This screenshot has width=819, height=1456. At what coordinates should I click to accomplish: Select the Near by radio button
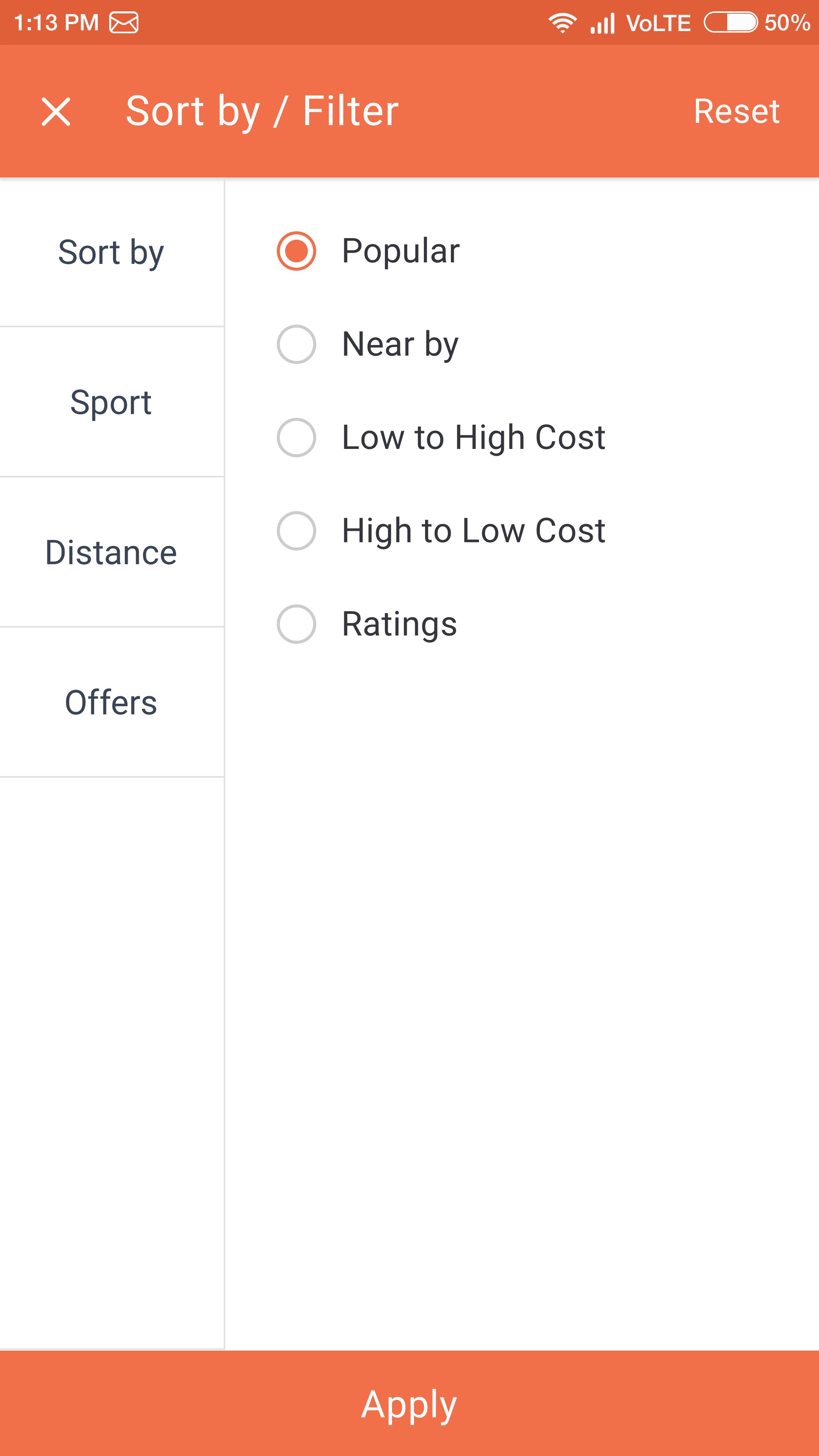296,344
